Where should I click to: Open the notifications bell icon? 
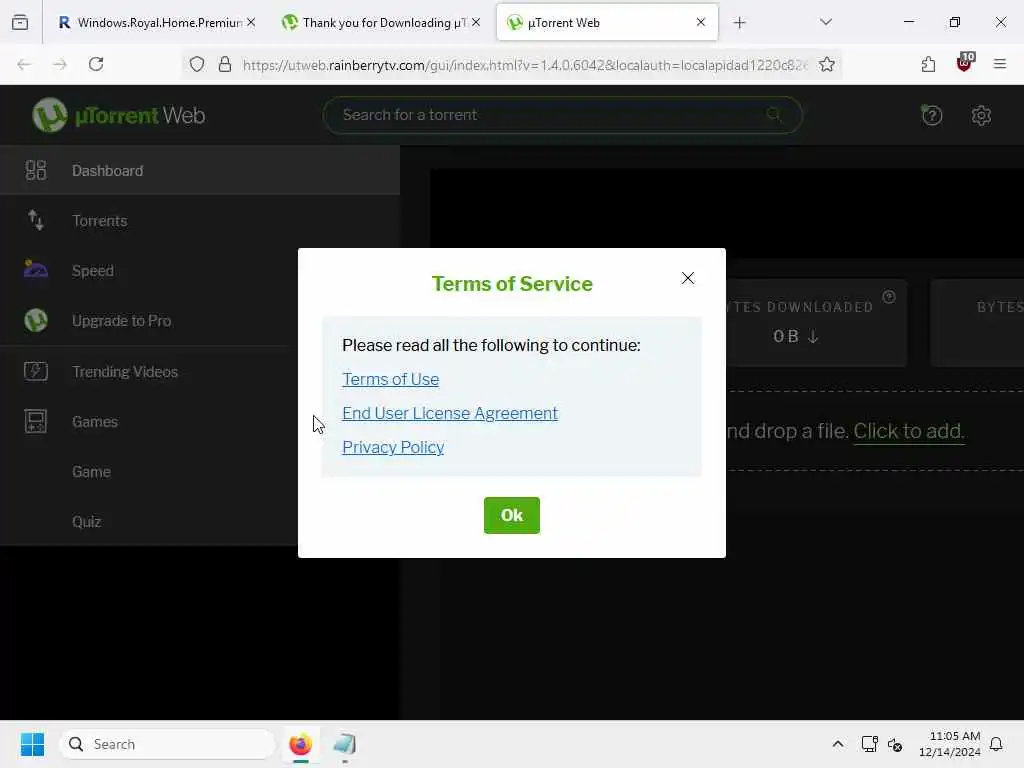pyautogui.click(x=996, y=744)
